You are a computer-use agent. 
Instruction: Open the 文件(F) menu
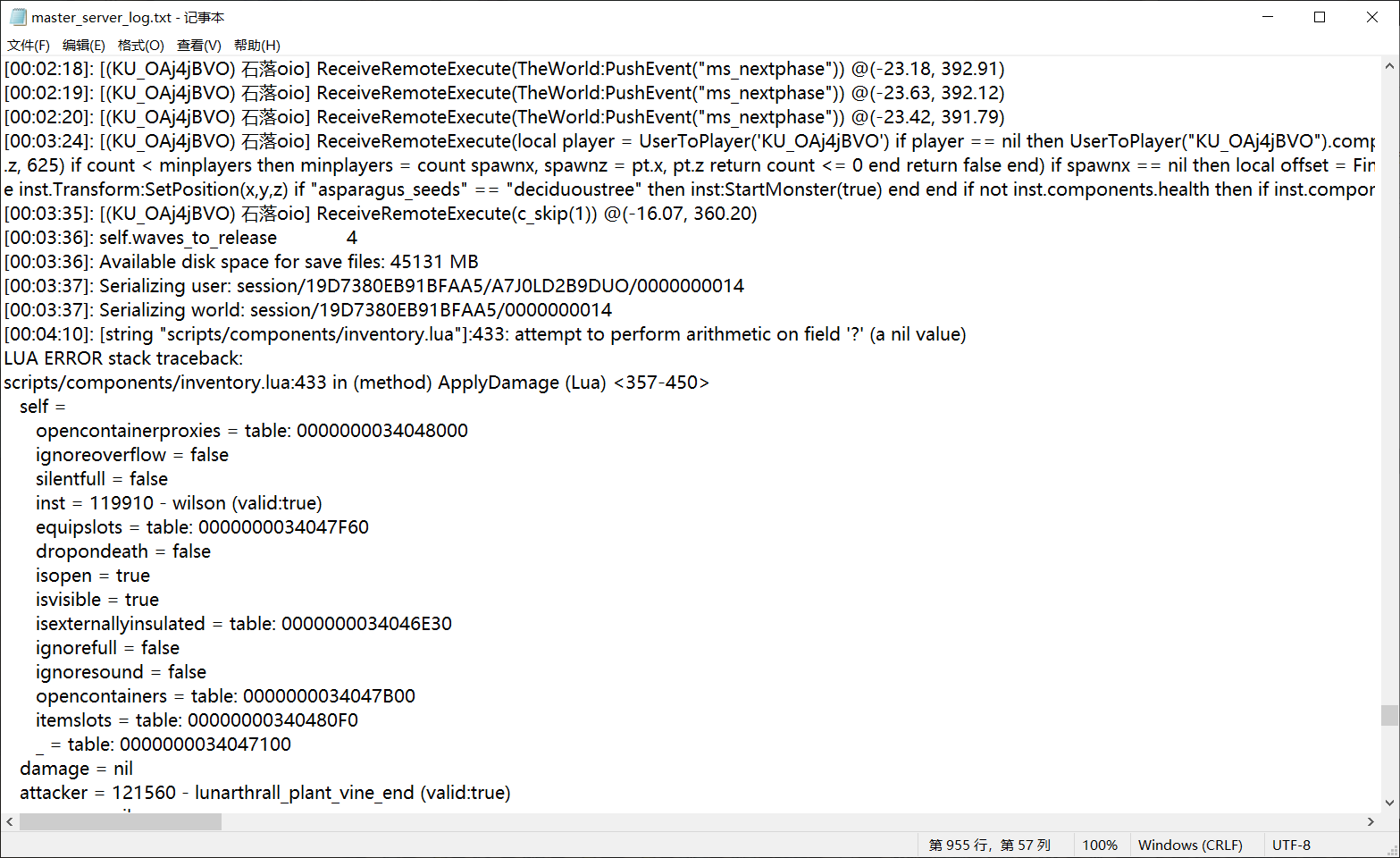pyautogui.click(x=29, y=46)
